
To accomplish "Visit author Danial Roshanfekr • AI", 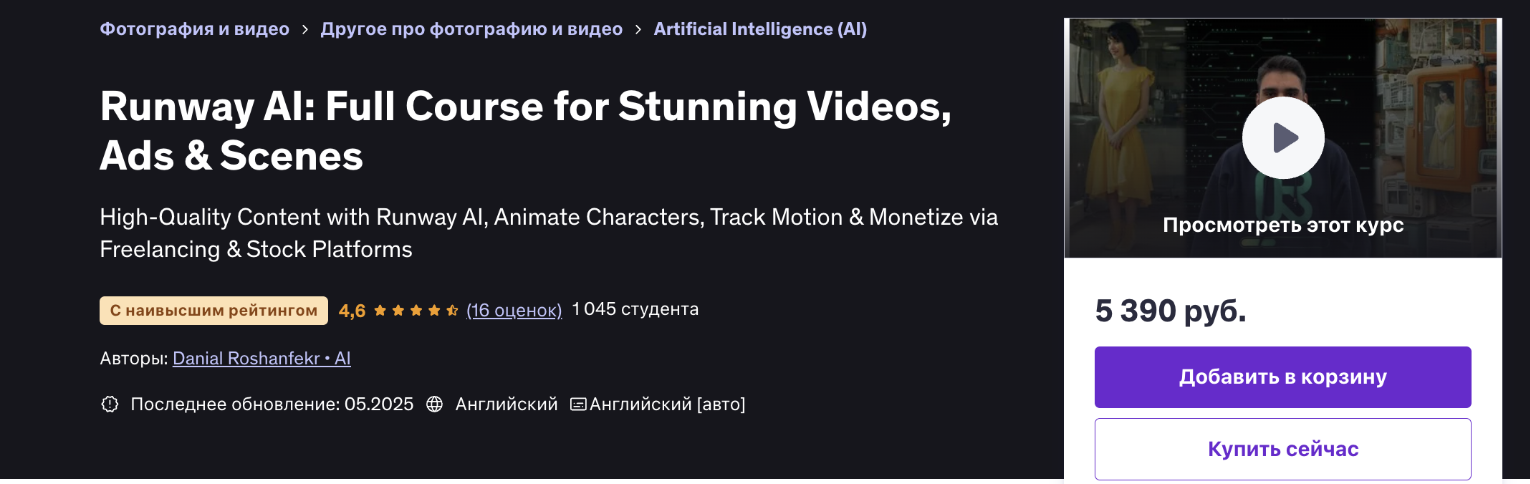I will [x=262, y=358].
